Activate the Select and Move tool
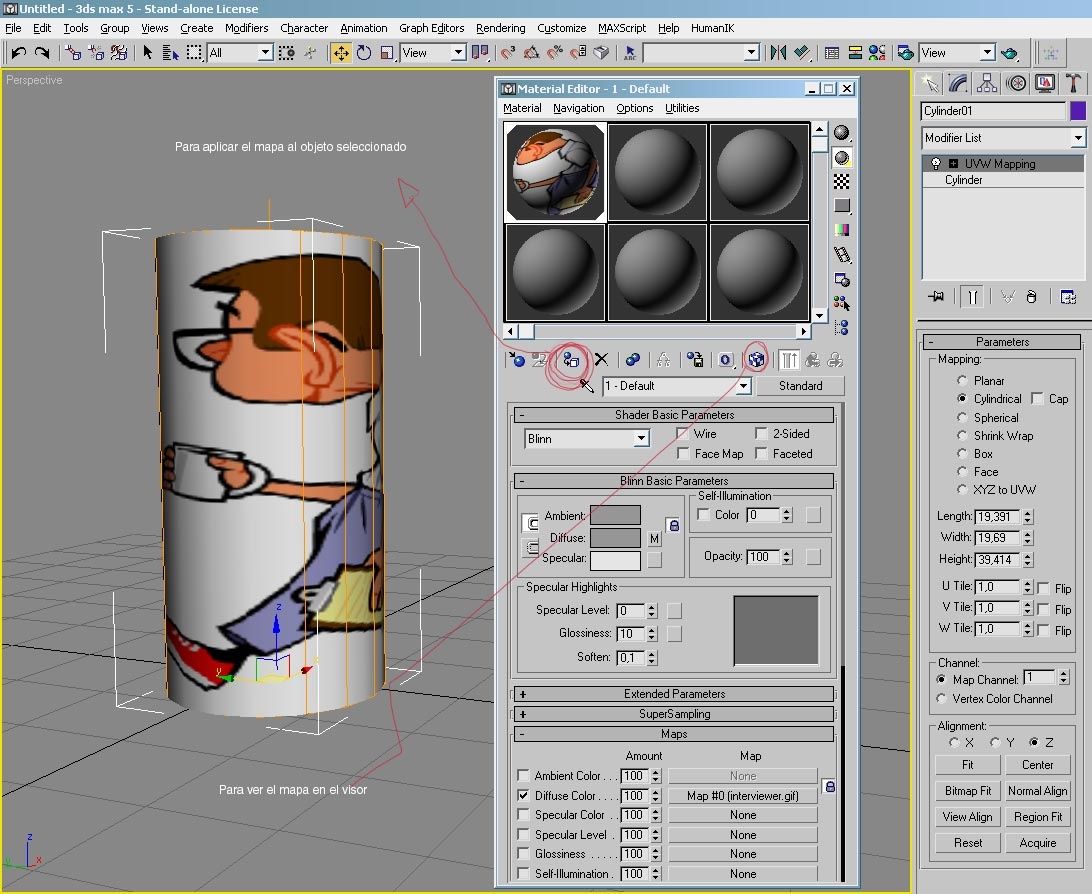 click(x=341, y=53)
